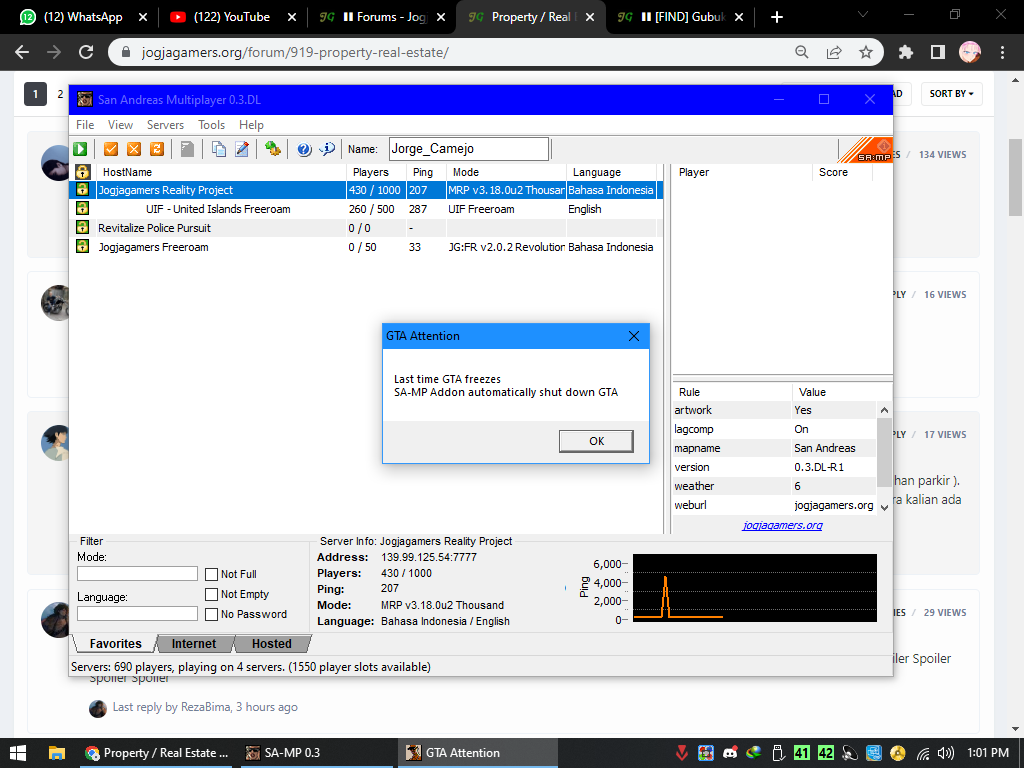Viewport: 1024px width, 768px height.
Task: Click OK in GTA Attention dialog
Action: pos(596,441)
